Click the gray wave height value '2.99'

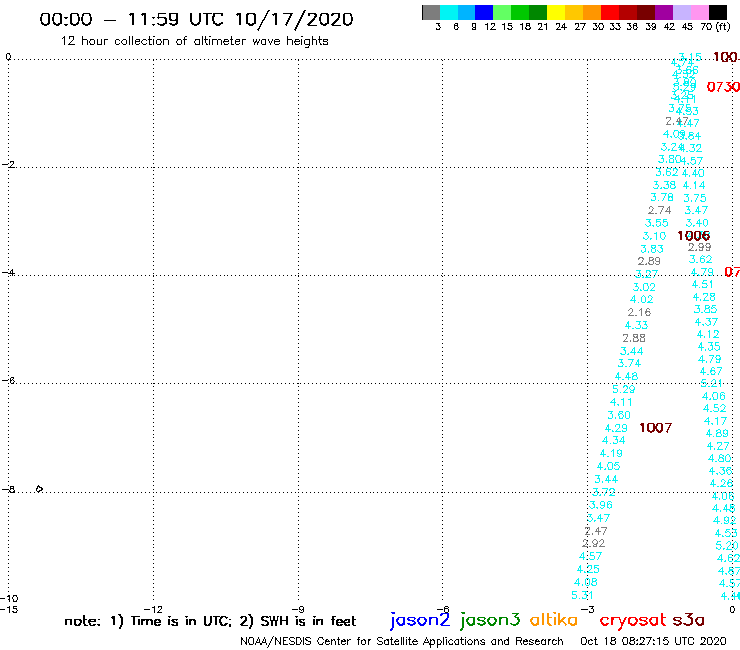(699, 247)
